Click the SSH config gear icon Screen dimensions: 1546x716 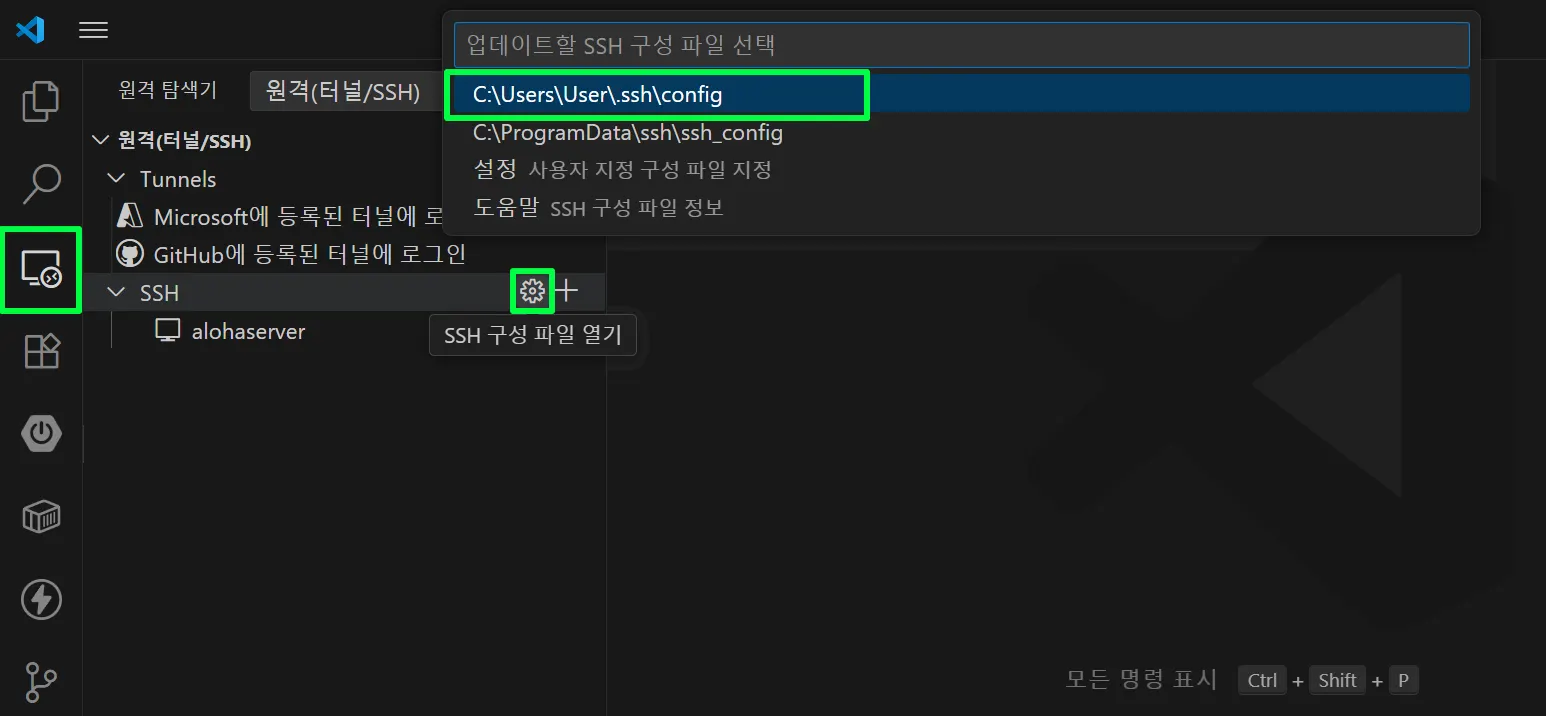532,291
